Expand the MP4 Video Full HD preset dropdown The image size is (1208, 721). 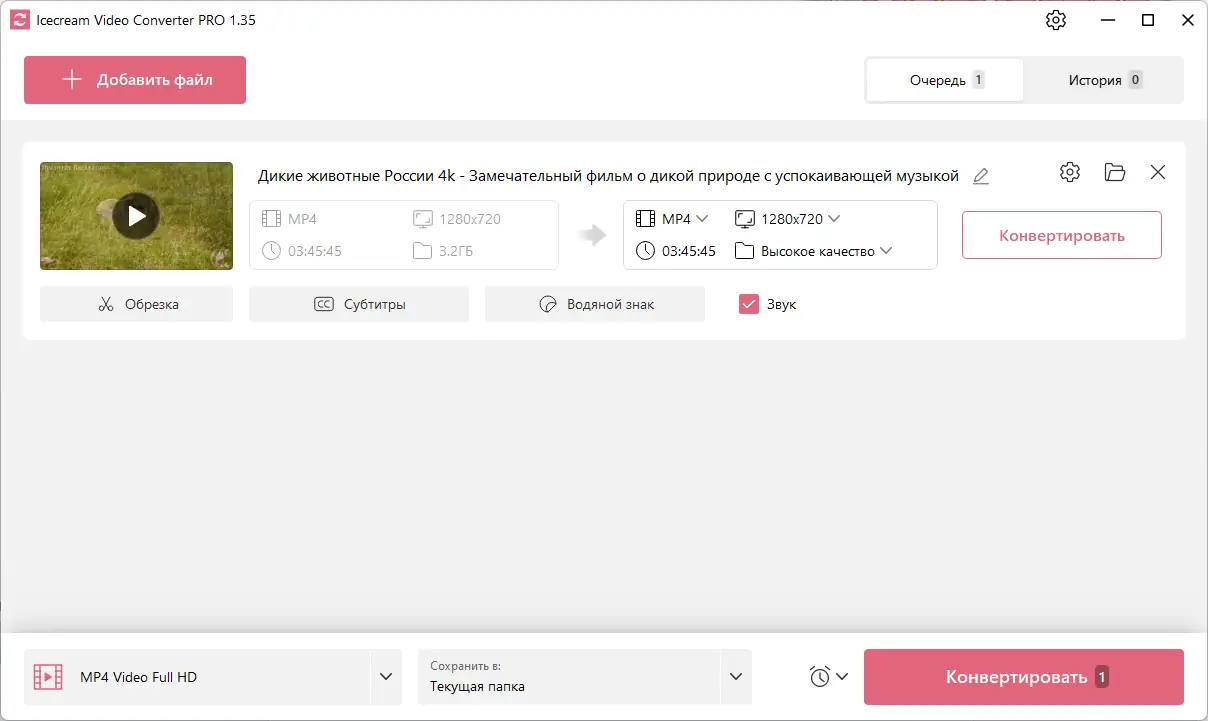coord(386,677)
